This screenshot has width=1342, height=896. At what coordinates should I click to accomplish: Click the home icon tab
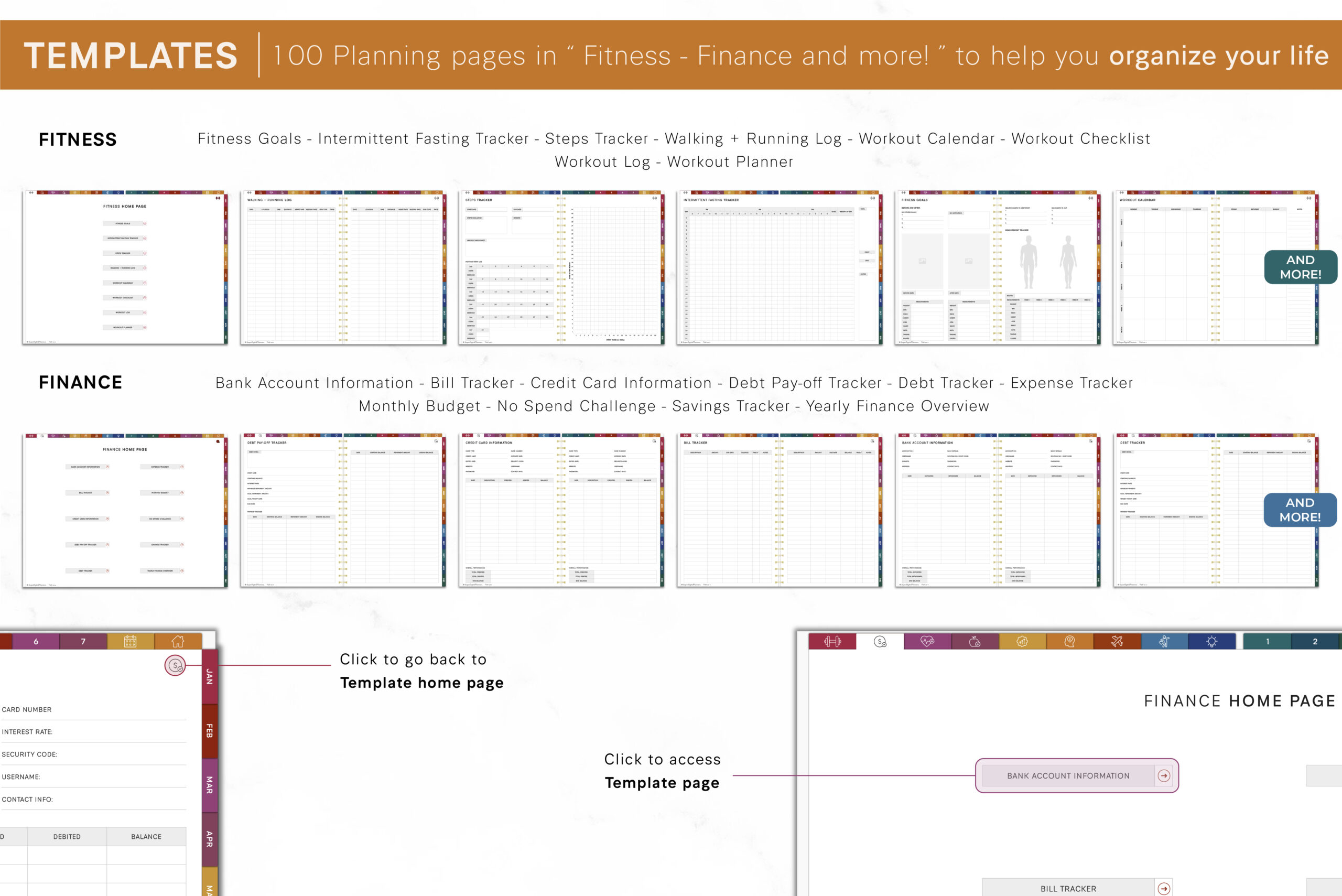[x=178, y=641]
